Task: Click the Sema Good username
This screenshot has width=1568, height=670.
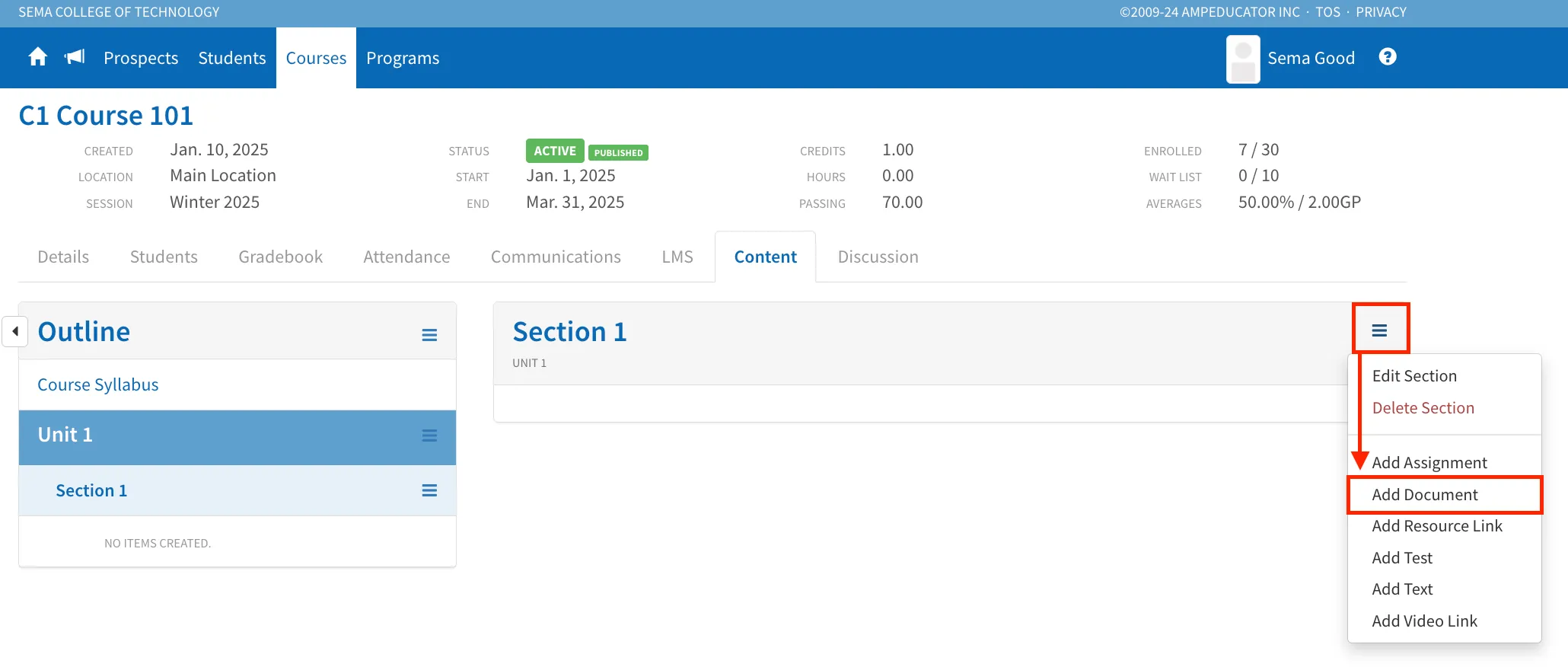Action: point(1311,58)
